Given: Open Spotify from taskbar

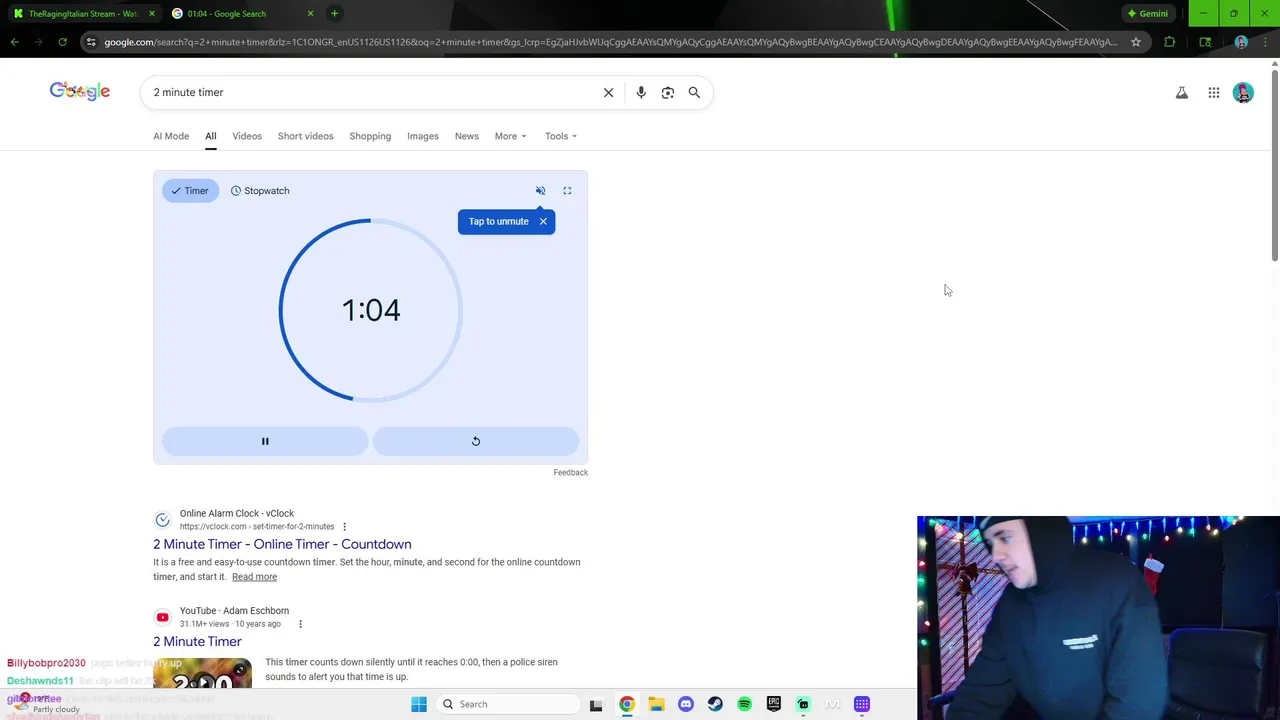Looking at the screenshot, I should pos(744,704).
